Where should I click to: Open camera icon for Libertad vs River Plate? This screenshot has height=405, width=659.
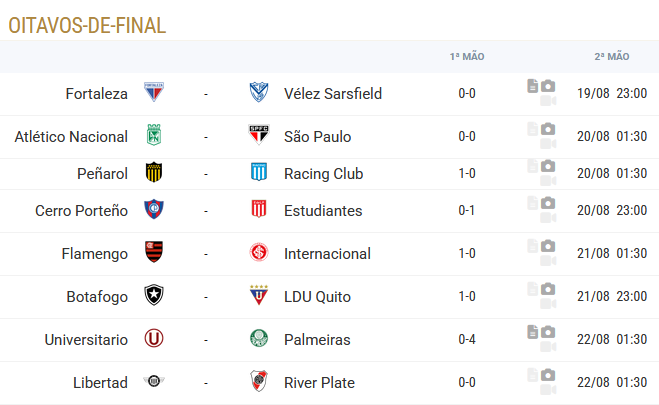coord(548,375)
